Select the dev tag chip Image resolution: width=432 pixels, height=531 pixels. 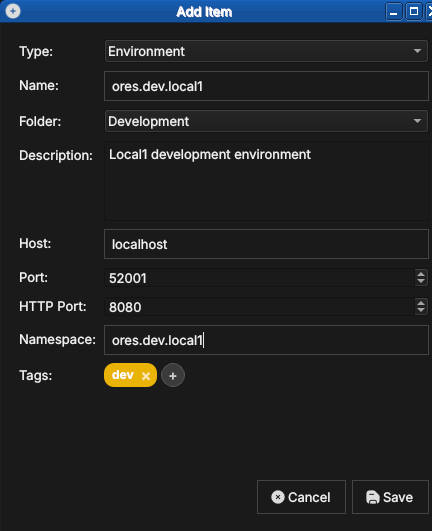coord(130,375)
